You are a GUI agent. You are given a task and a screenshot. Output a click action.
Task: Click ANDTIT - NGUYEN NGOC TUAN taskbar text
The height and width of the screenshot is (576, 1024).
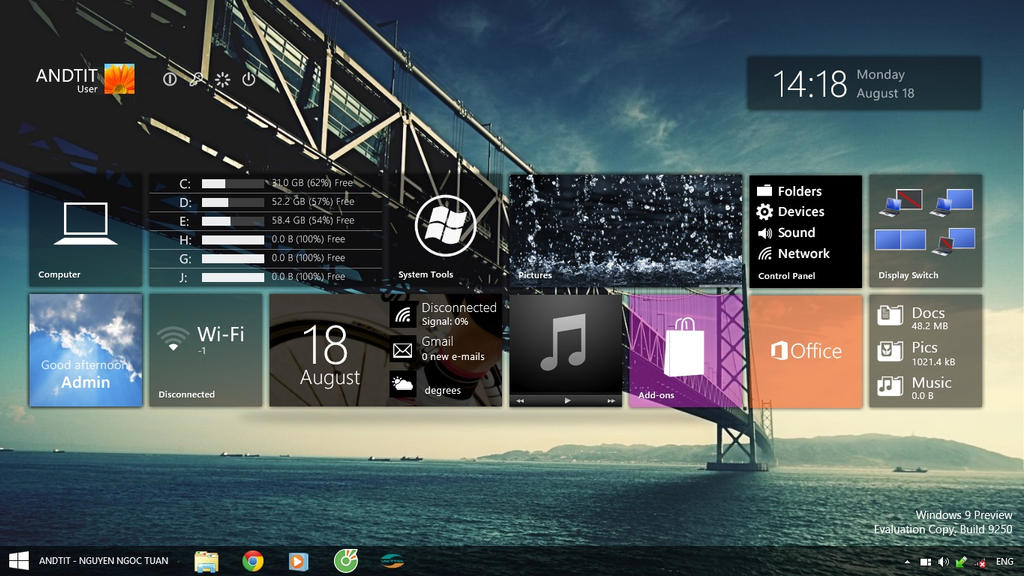(x=103, y=561)
